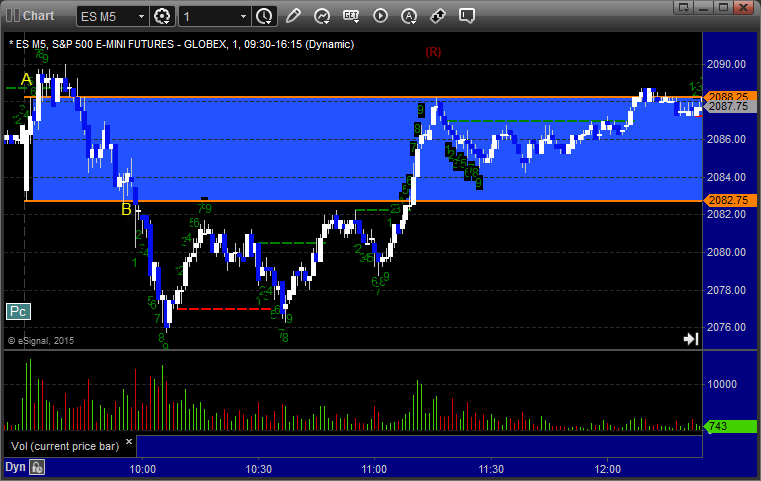Click the red (R) marker on chart
This screenshot has width=761, height=481.
[433, 52]
